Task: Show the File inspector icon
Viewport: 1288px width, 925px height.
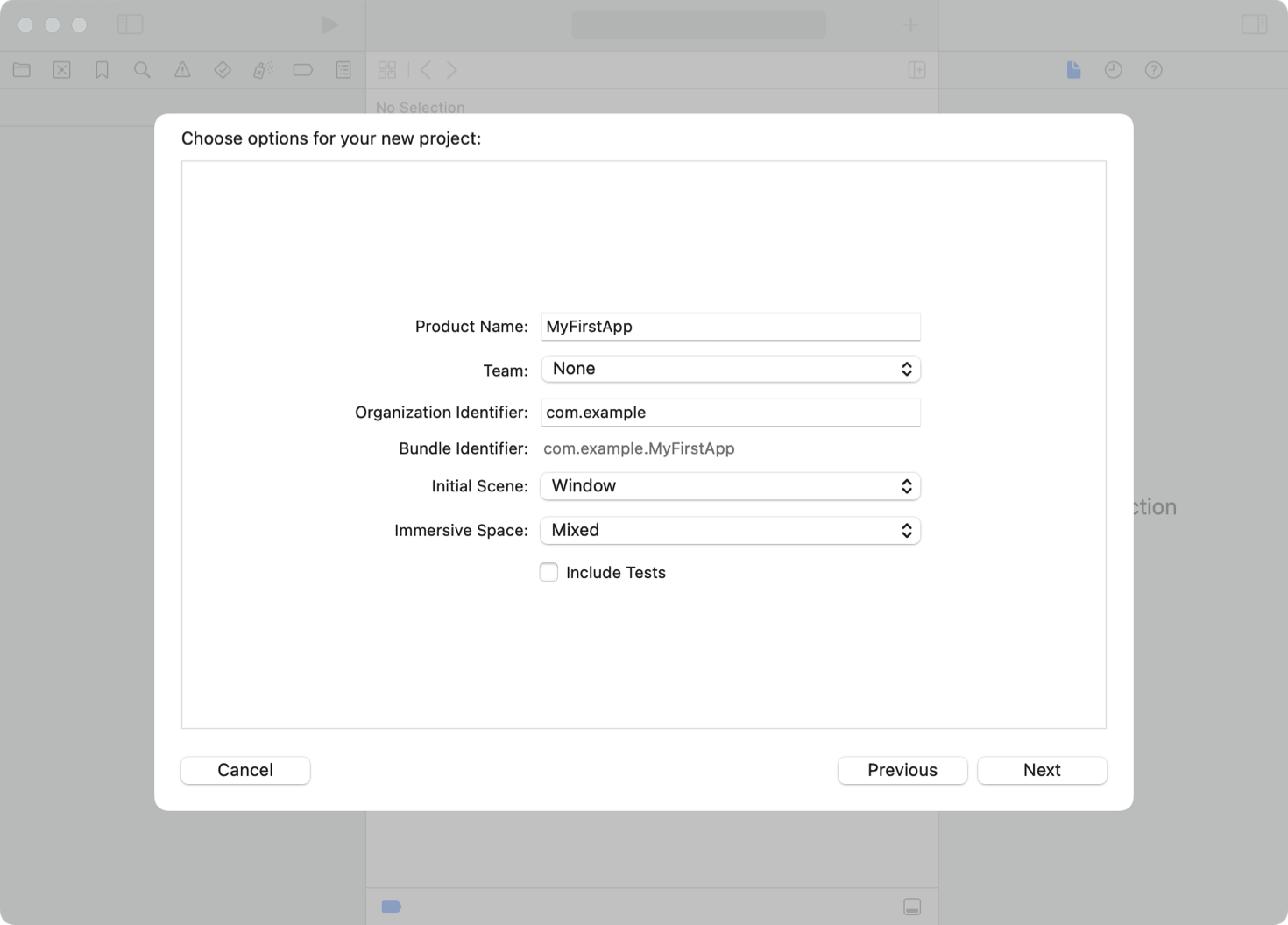Action: click(x=1073, y=70)
